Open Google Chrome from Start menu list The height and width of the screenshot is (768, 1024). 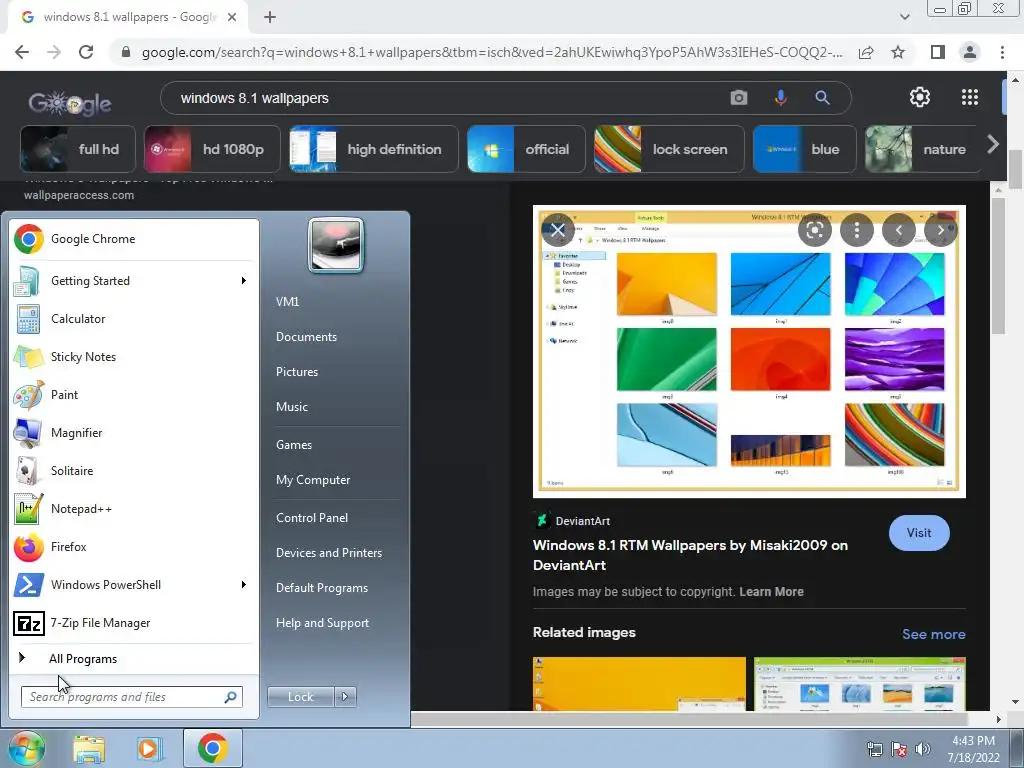click(x=134, y=239)
